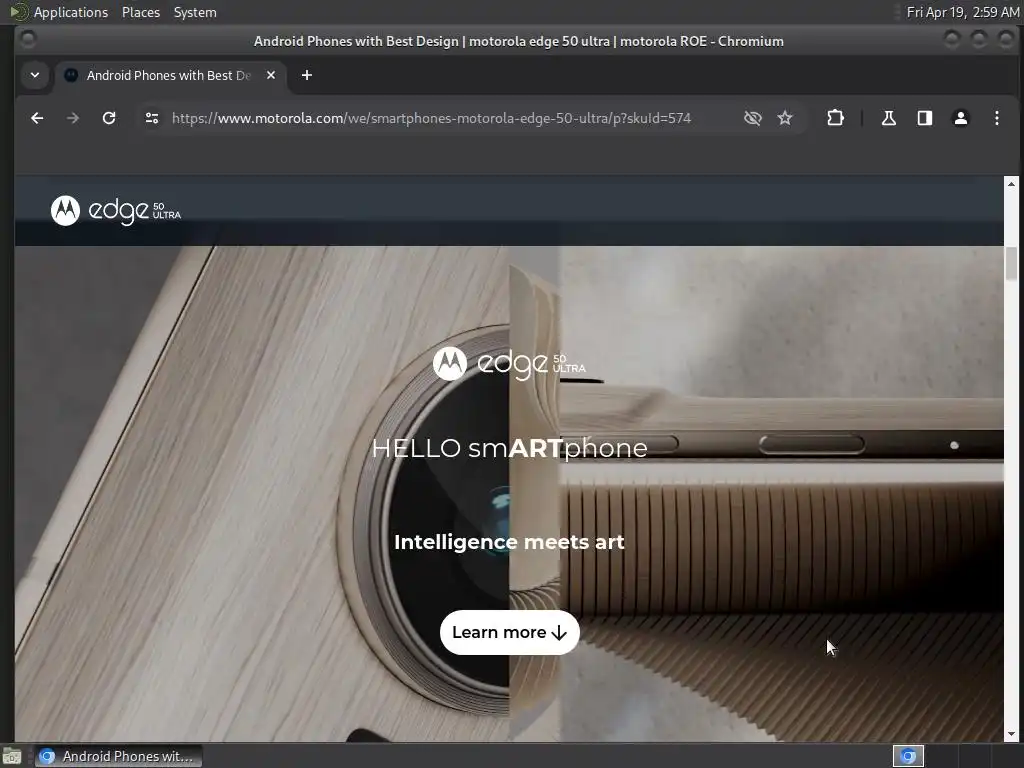Reload the Motorola page
Image resolution: width=1024 pixels, height=768 pixels.
(109, 118)
